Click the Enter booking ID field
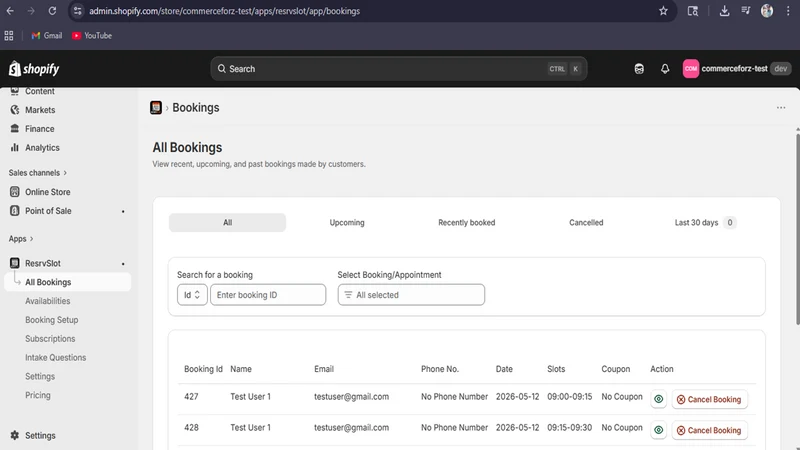Viewport: 800px width, 450px height. click(268, 295)
